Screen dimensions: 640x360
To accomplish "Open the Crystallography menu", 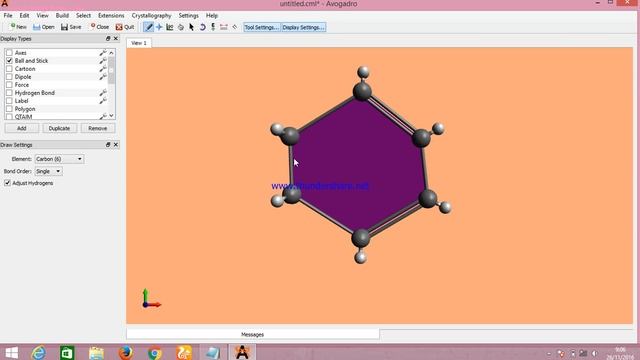I will coord(151,16).
